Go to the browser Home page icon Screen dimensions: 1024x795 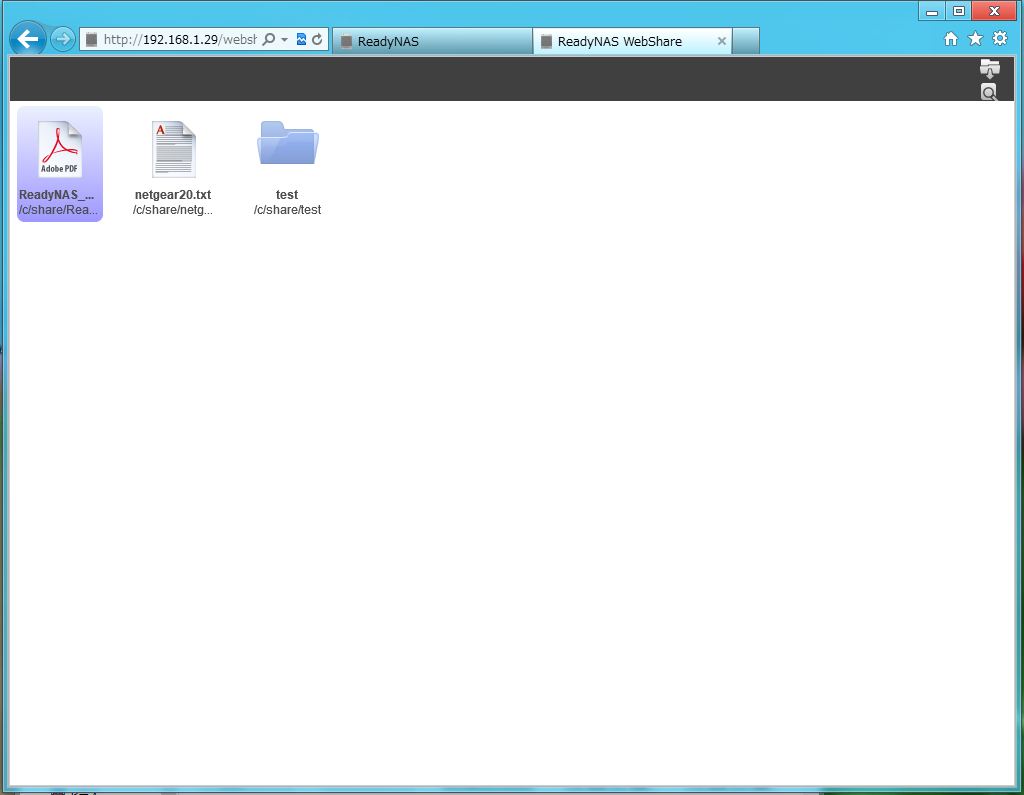pyautogui.click(x=951, y=39)
